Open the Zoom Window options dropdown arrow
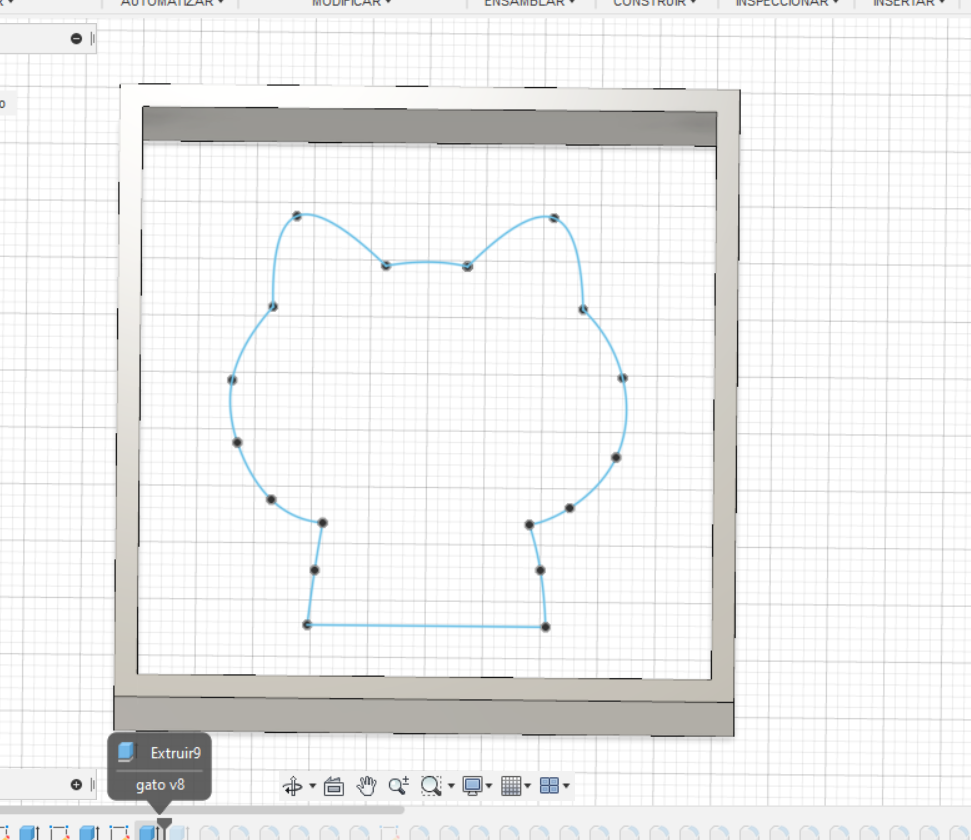971x840 pixels. point(451,786)
